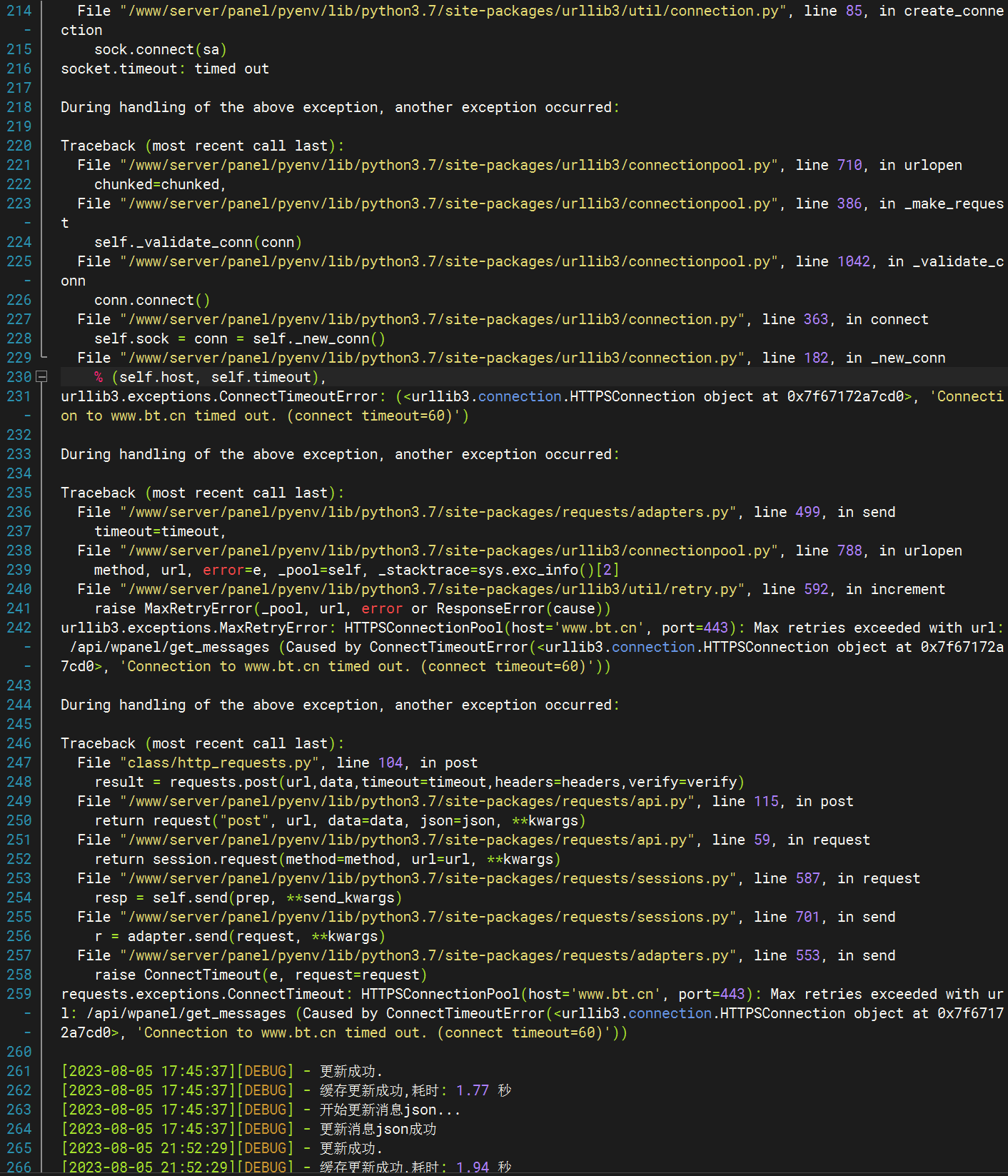This screenshot has width=1008, height=1176.
Task: Click the 'line 85' number in create_connection frame
Action: click(x=854, y=11)
